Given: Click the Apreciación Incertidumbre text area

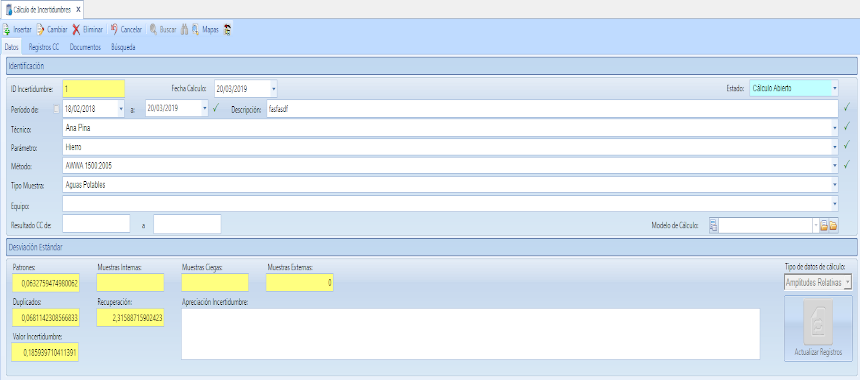Looking at the screenshot, I should pyautogui.click(x=471, y=334).
